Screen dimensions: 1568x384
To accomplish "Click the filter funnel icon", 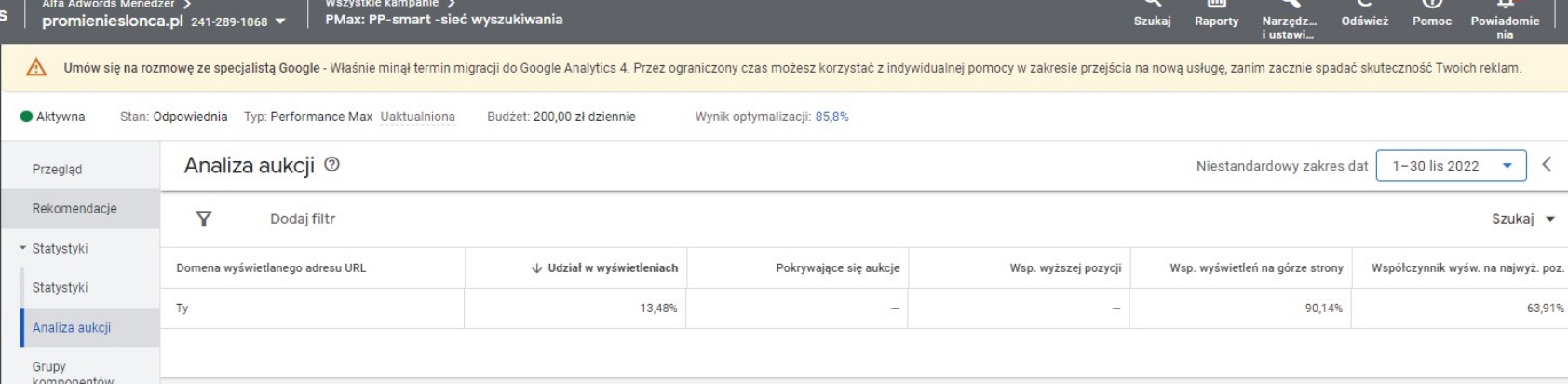I will [x=203, y=219].
